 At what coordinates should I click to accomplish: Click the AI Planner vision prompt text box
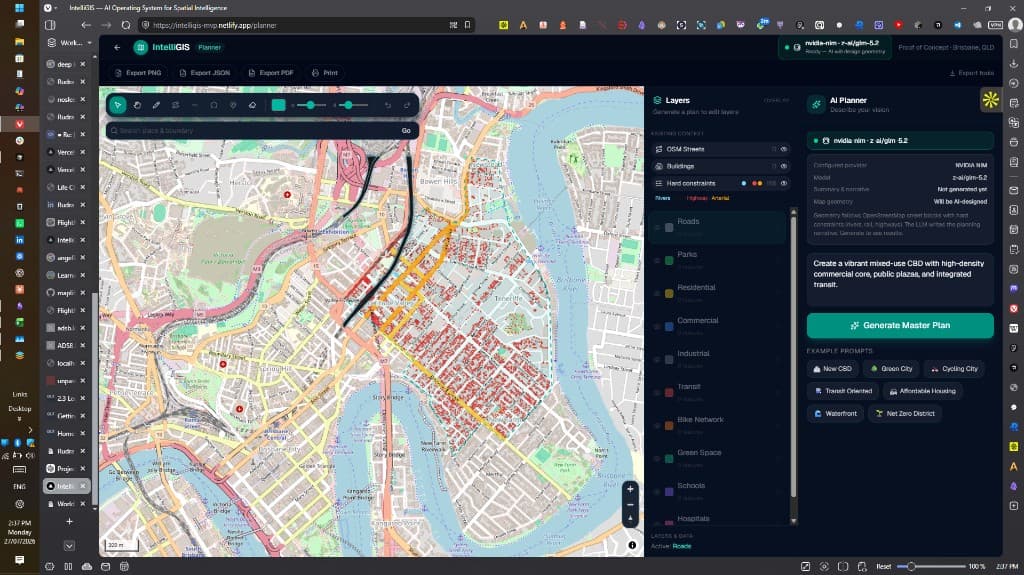(900, 280)
